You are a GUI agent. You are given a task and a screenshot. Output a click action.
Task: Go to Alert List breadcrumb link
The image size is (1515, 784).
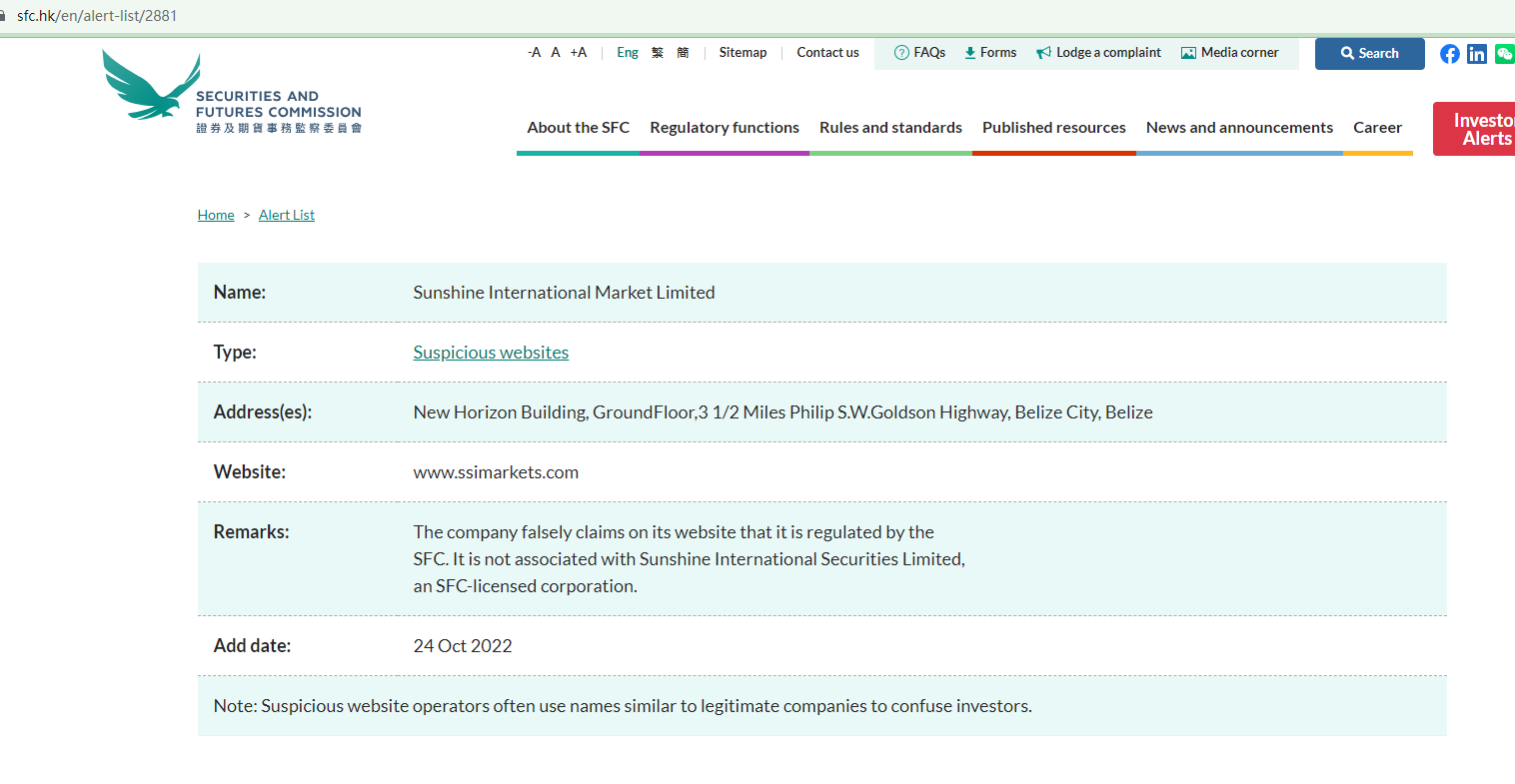286,215
